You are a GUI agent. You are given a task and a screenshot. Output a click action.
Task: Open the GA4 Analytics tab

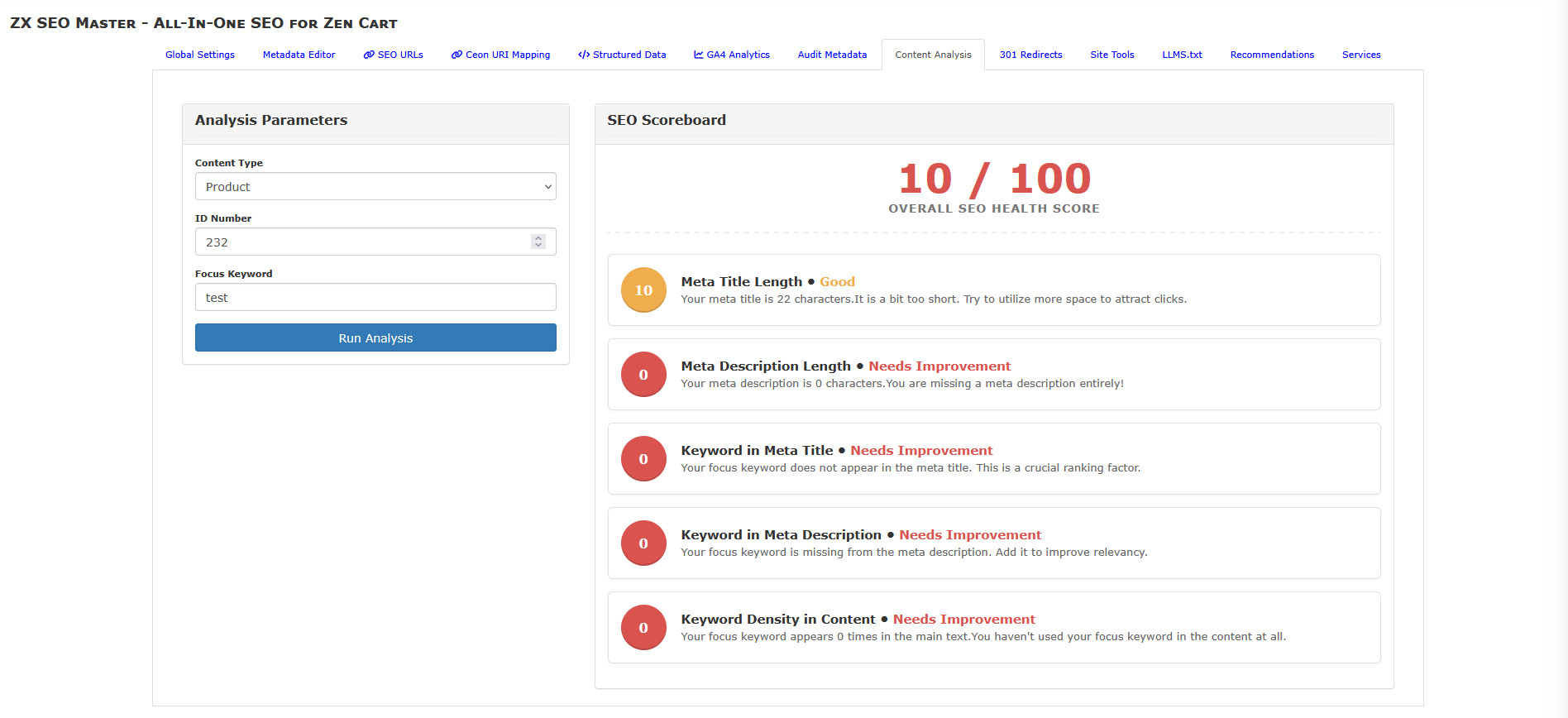click(731, 55)
